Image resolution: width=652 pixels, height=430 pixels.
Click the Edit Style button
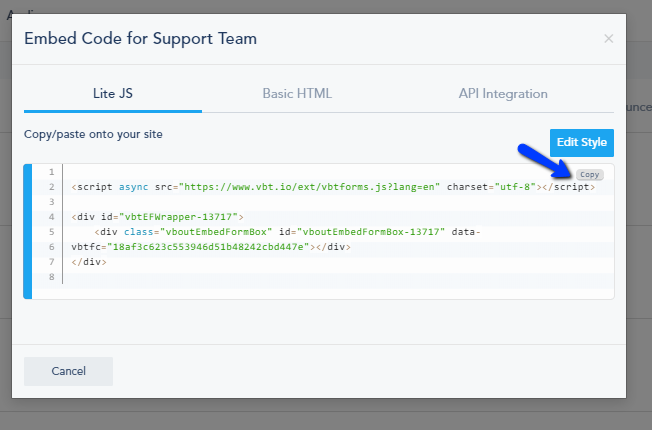tap(582, 143)
